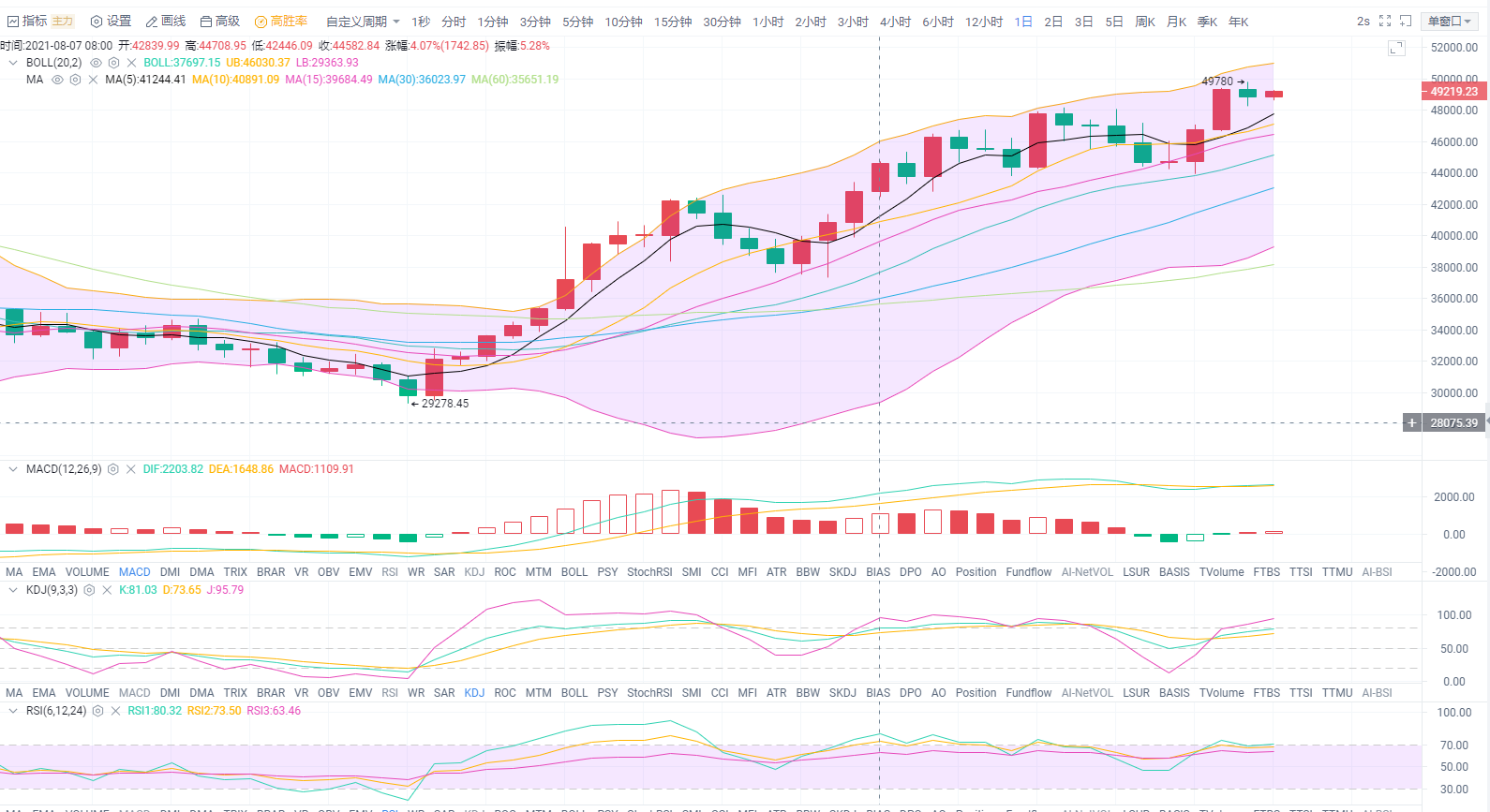Click the UB:46030.37 value

coord(258,63)
